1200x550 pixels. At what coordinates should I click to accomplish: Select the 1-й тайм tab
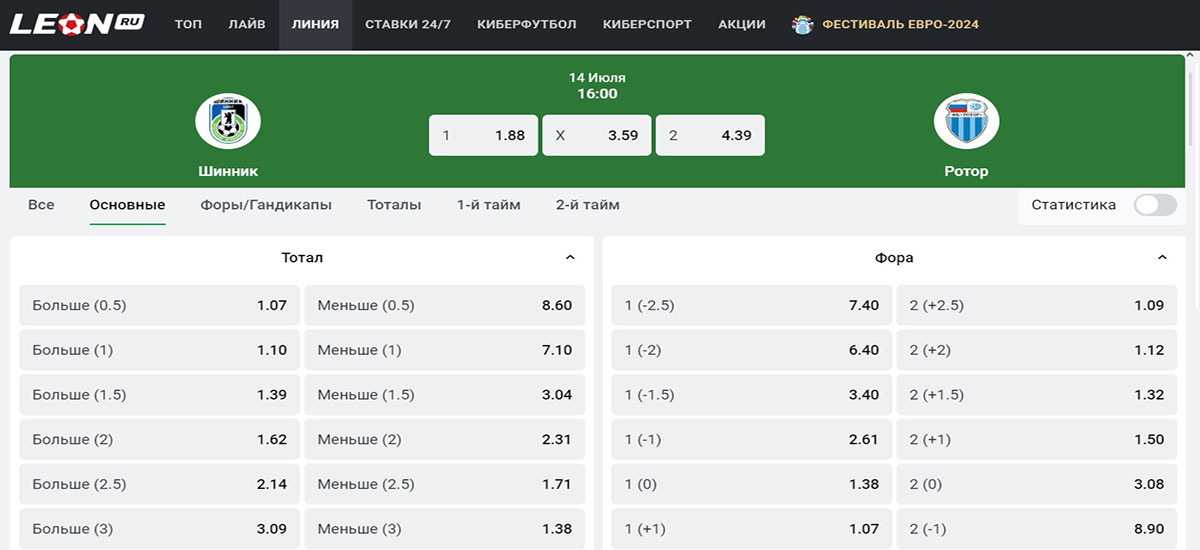(x=489, y=205)
